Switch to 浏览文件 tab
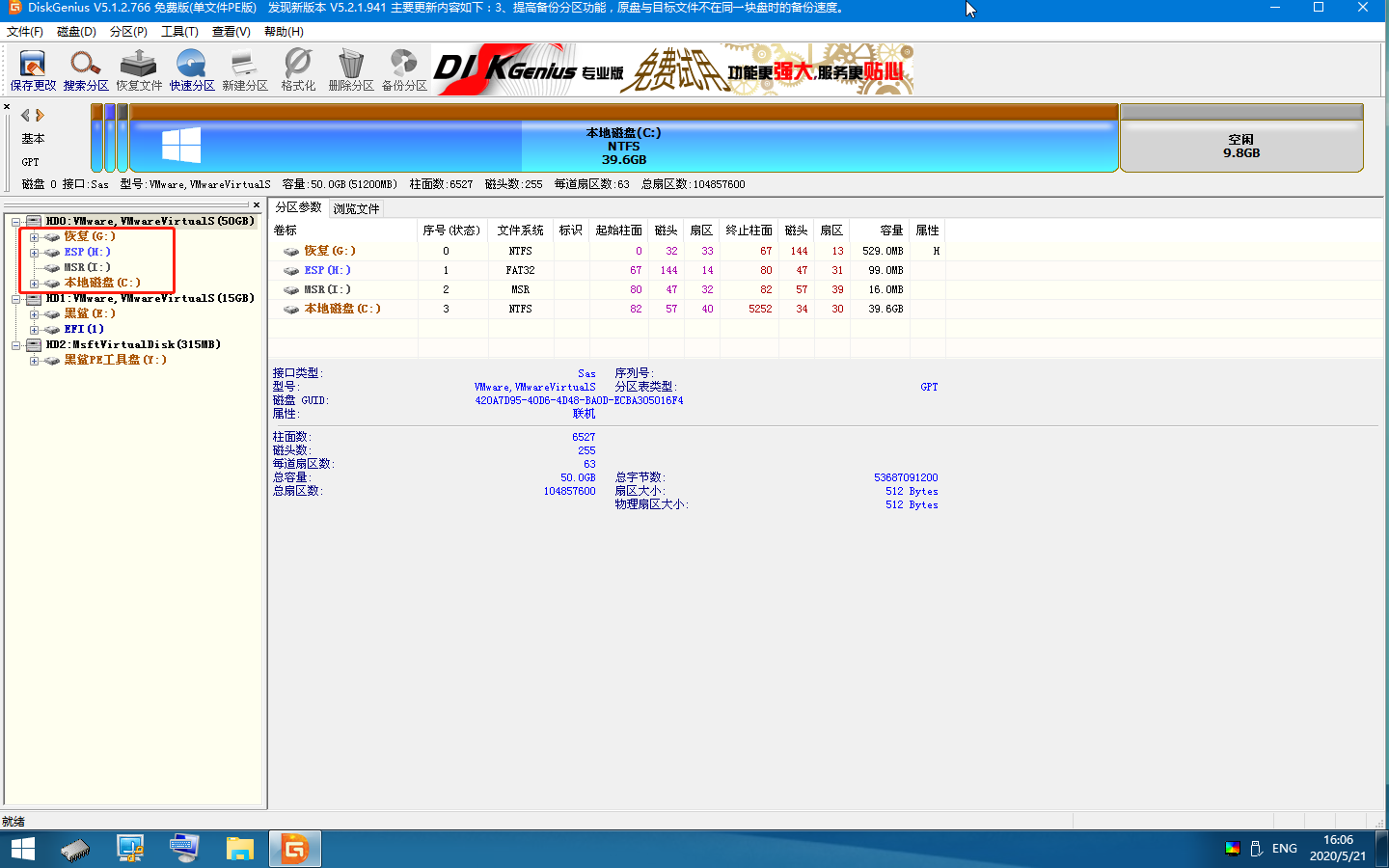Viewport: 1389px width, 868px height. (356, 209)
